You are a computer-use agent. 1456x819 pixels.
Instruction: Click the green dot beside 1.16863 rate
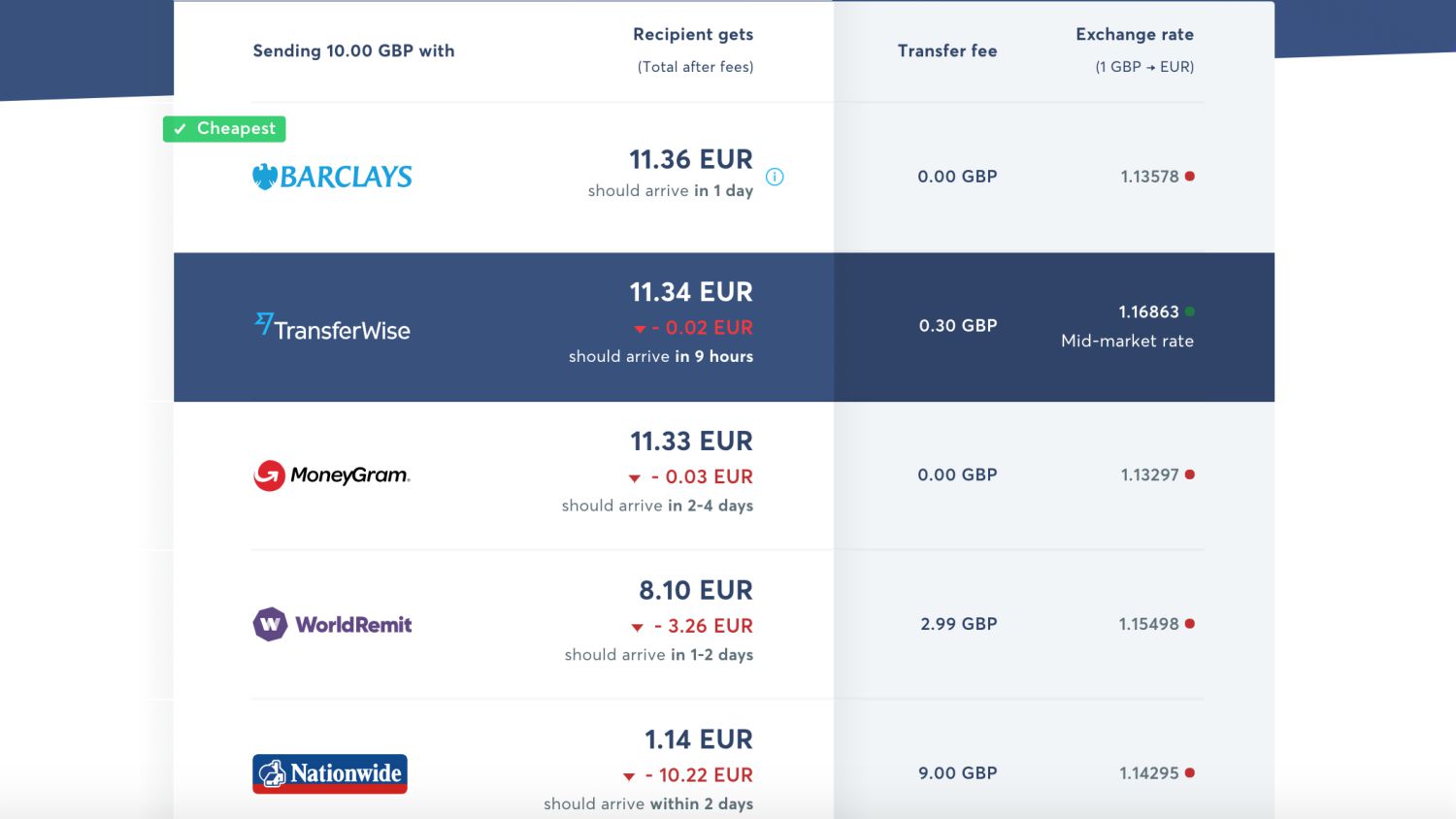[1190, 311]
